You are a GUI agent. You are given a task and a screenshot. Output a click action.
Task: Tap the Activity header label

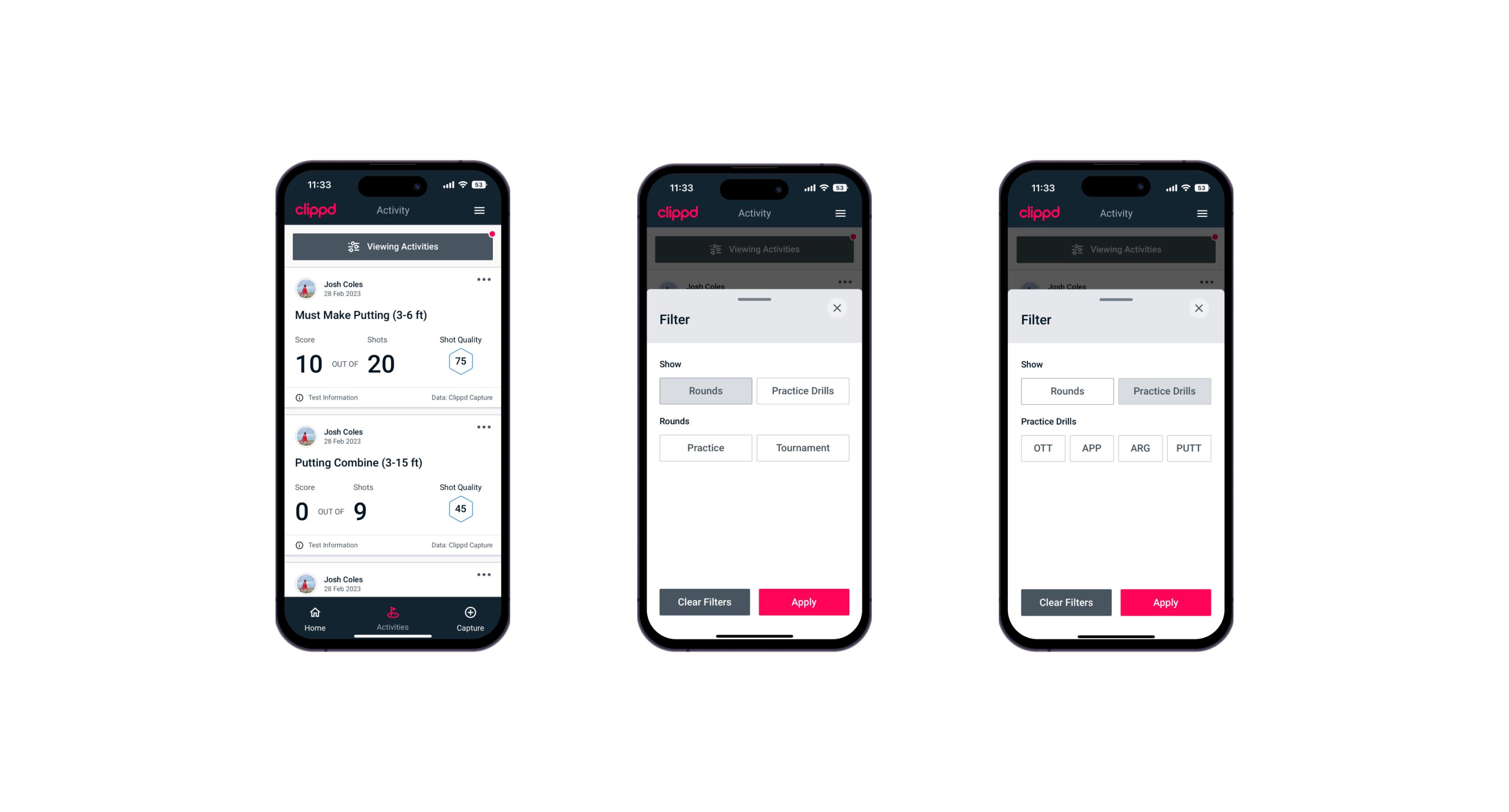pyautogui.click(x=395, y=210)
